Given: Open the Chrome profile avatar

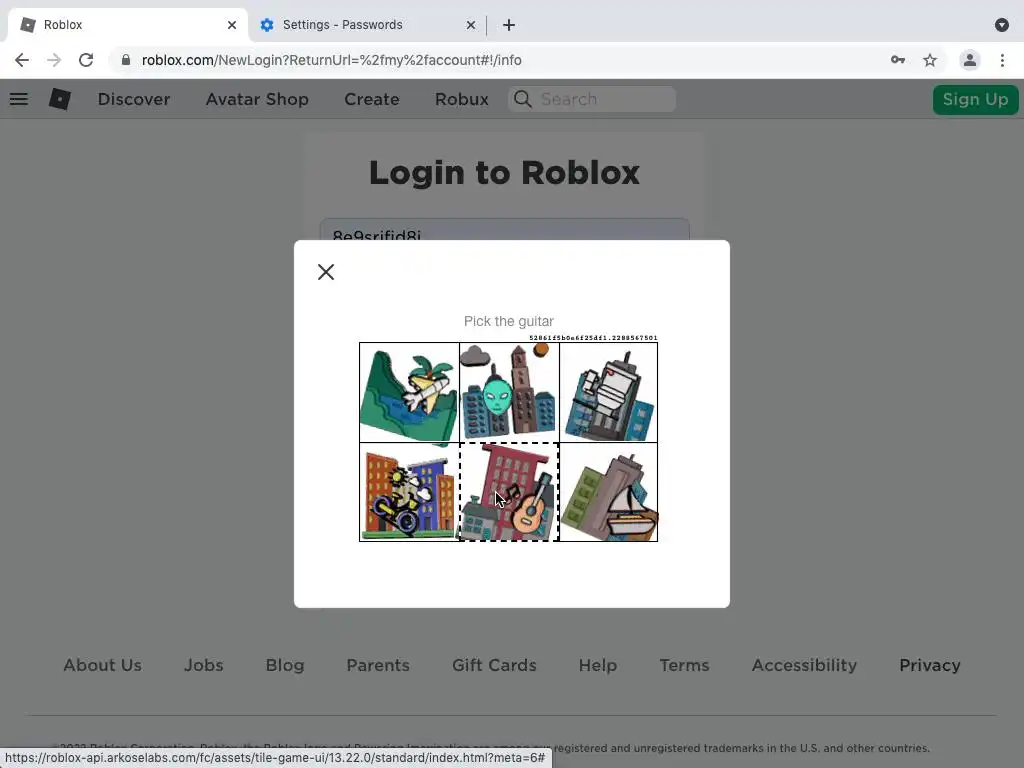Looking at the screenshot, I should coord(970,60).
